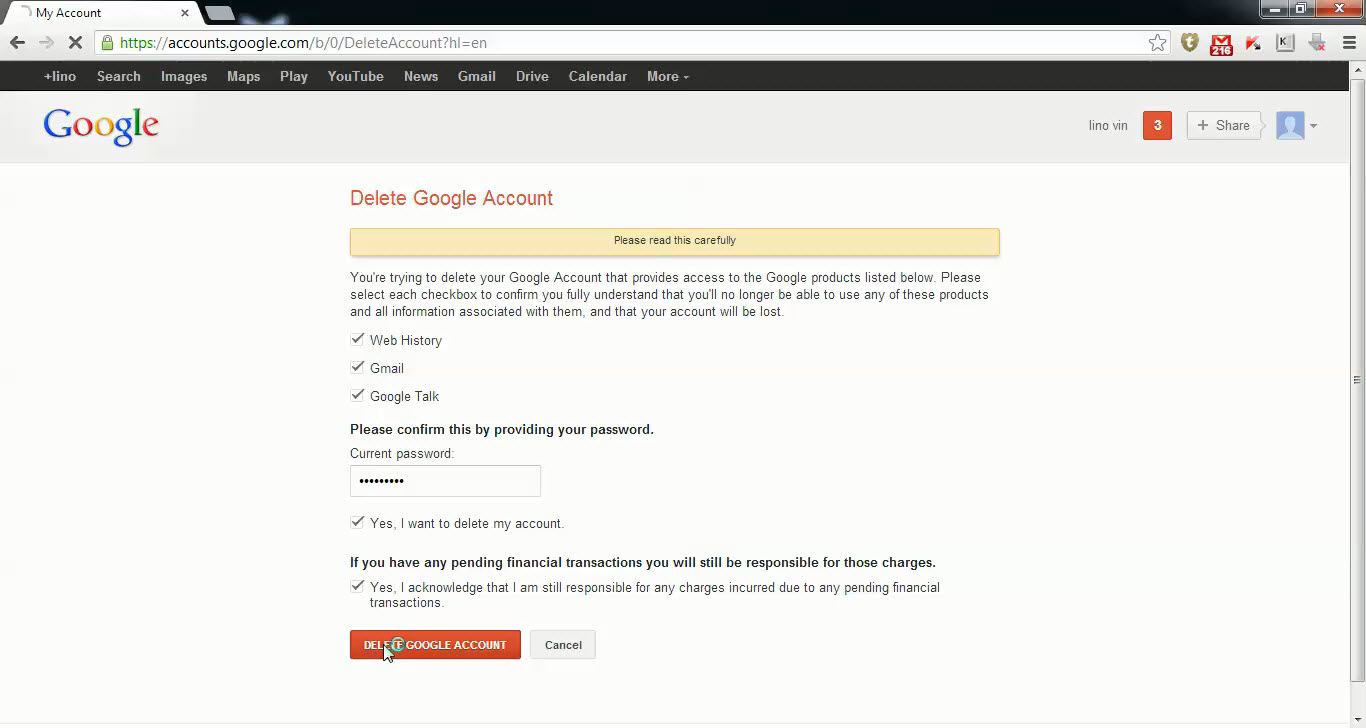Uncheck the Web History checkbox
Viewport: 1366px width, 728px height.
coord(357,338)
